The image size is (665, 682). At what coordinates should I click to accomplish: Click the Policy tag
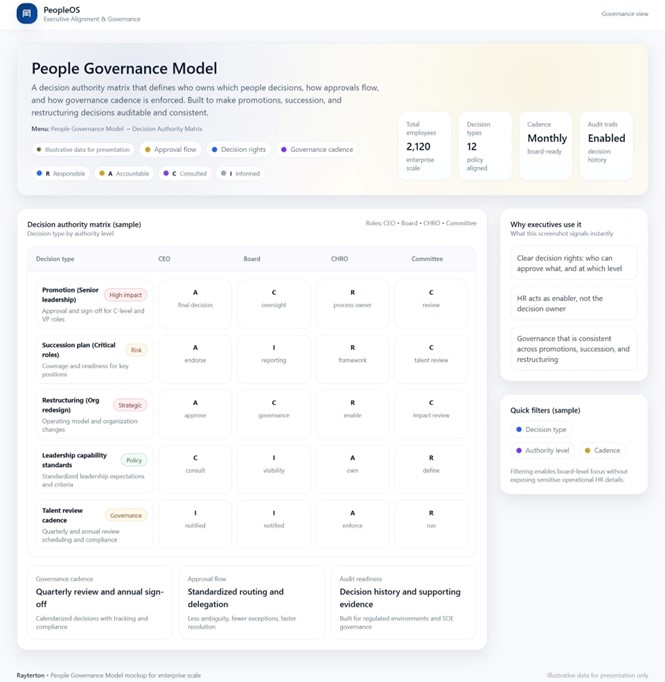pos(134,460)
